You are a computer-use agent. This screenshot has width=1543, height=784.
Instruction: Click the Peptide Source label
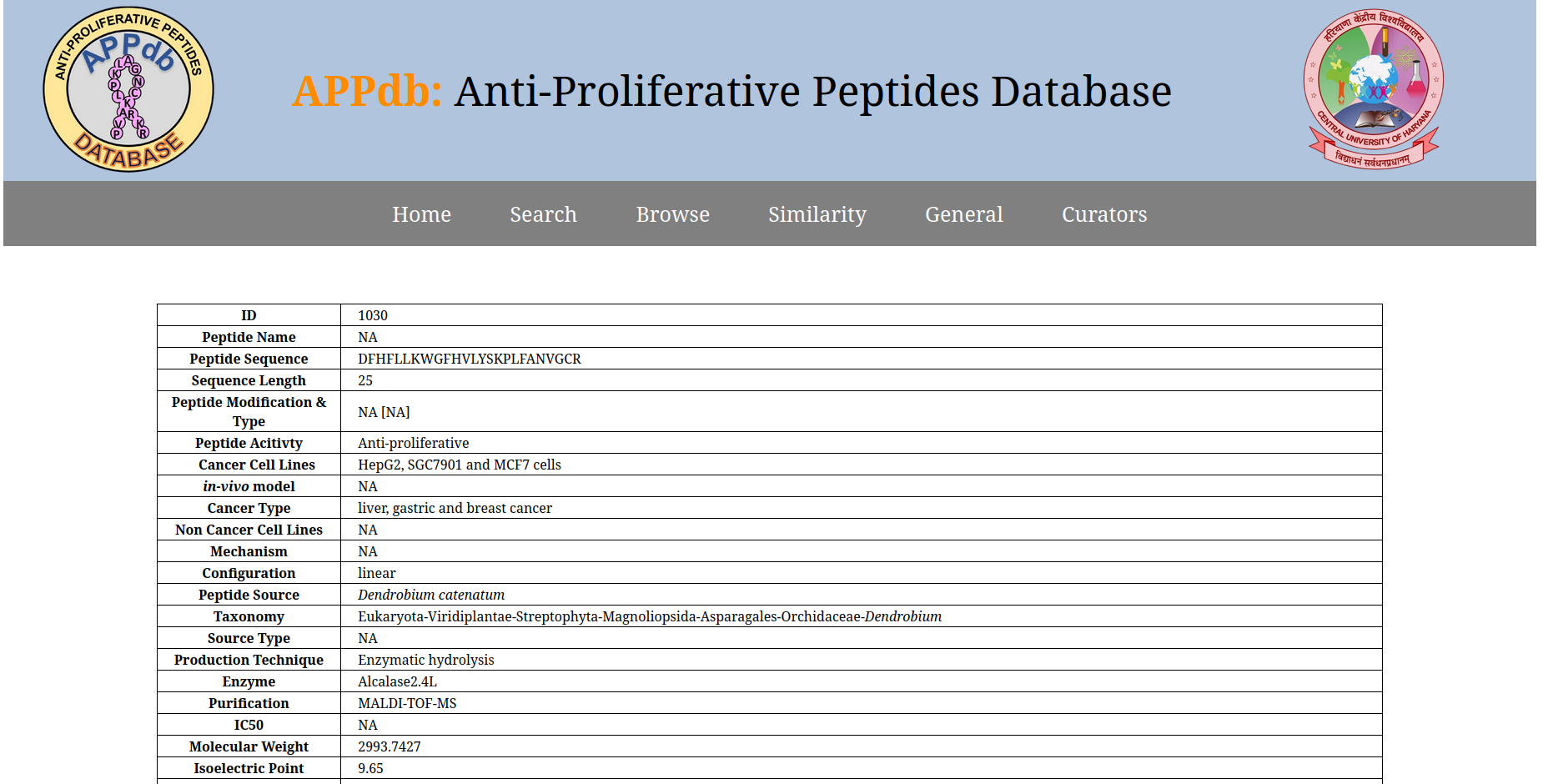tap(249, 595)
